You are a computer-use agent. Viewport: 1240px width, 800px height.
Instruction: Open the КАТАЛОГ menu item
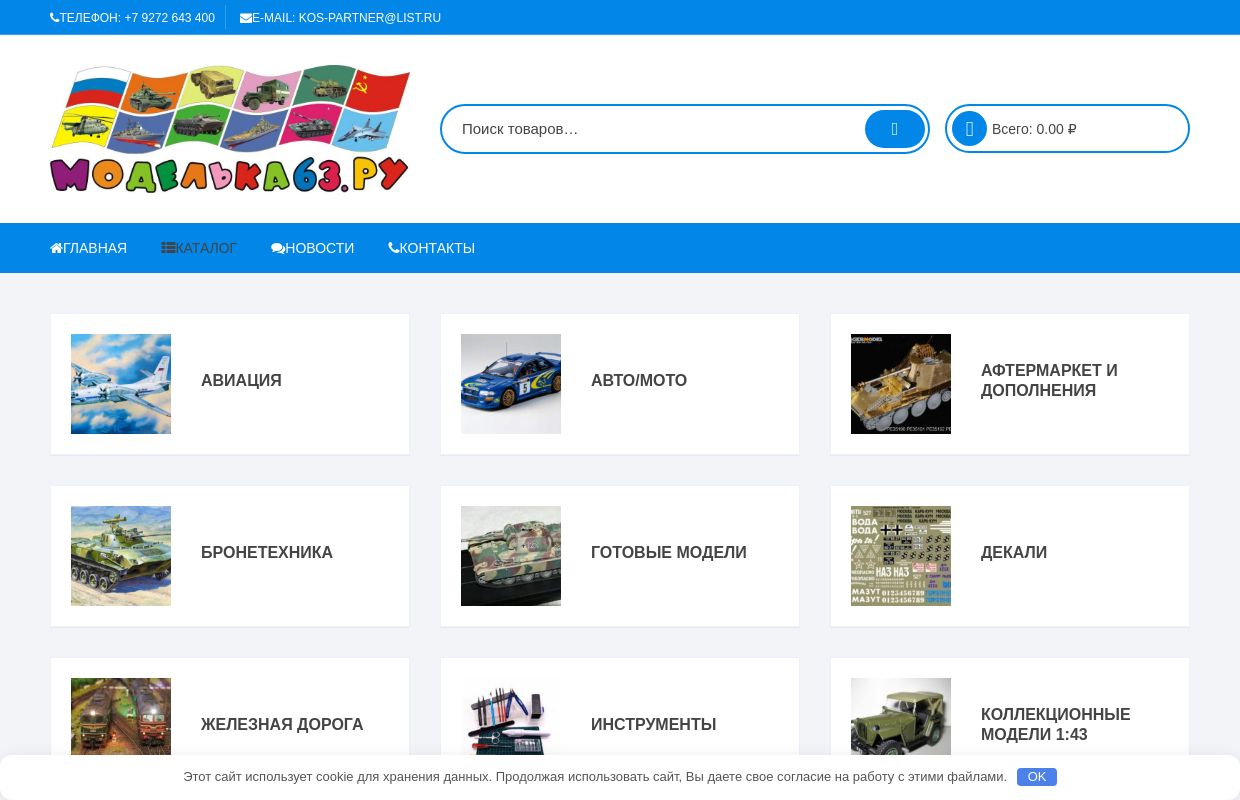tap(199, 248)
